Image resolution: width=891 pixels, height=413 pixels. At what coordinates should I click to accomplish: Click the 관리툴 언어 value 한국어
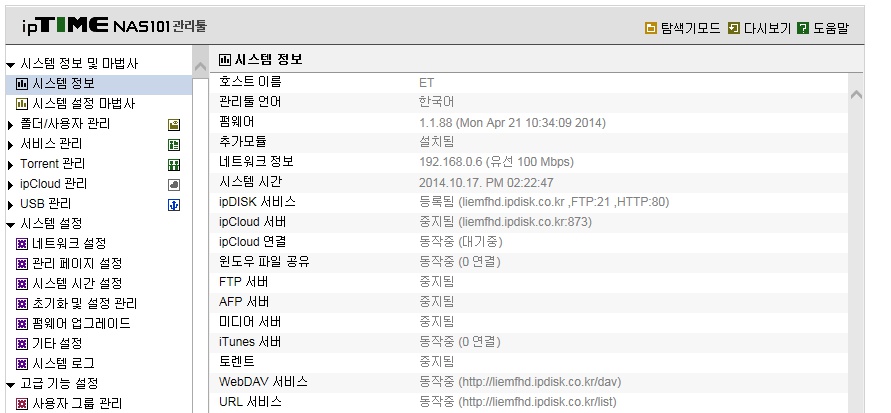[436, 102]
